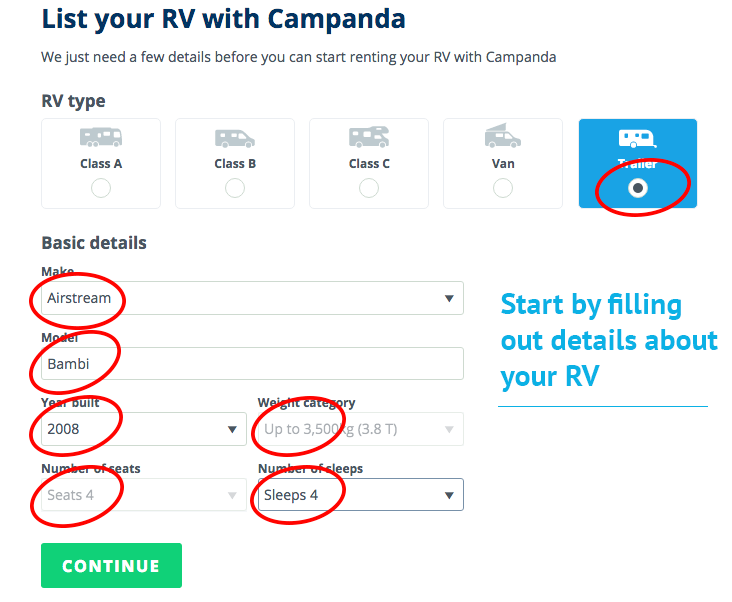Pick the Van radio button
Viewport: 732px width, 602px height.
(x=503, y=189)
